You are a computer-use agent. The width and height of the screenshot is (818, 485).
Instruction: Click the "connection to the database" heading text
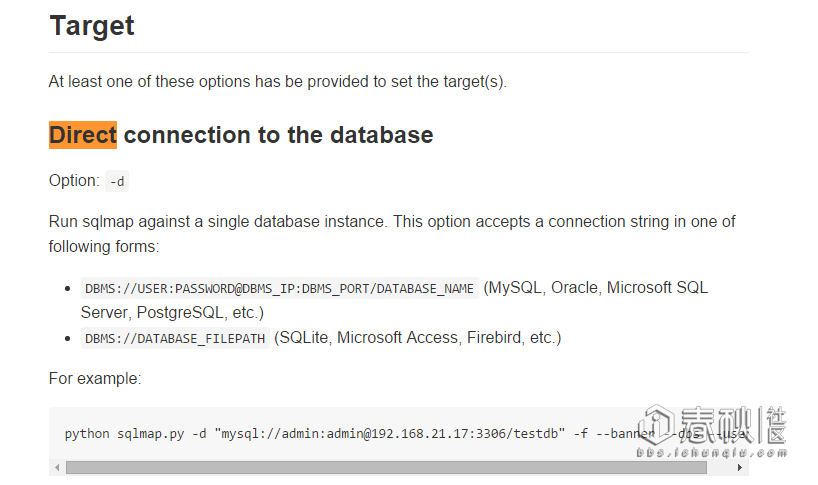click(278, 135)
